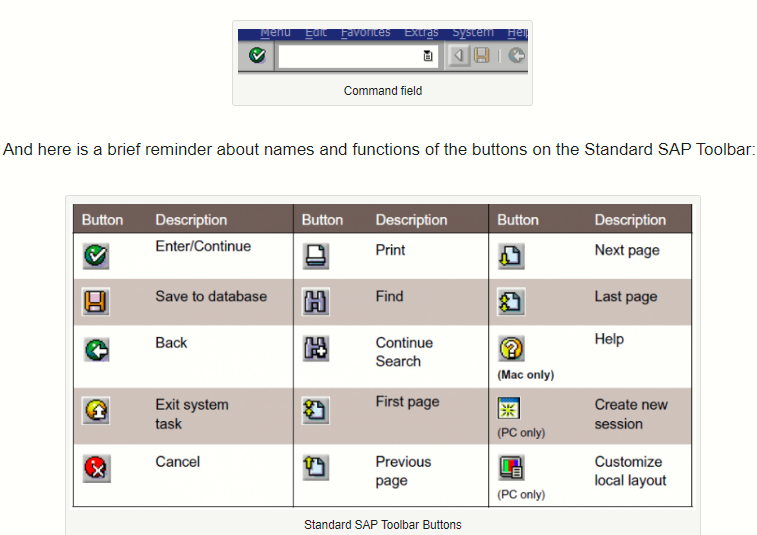Click the Enter/Continue icon in the table
Image resolution: width=757 pixels, height=535 pixels.
click(96, 255)
